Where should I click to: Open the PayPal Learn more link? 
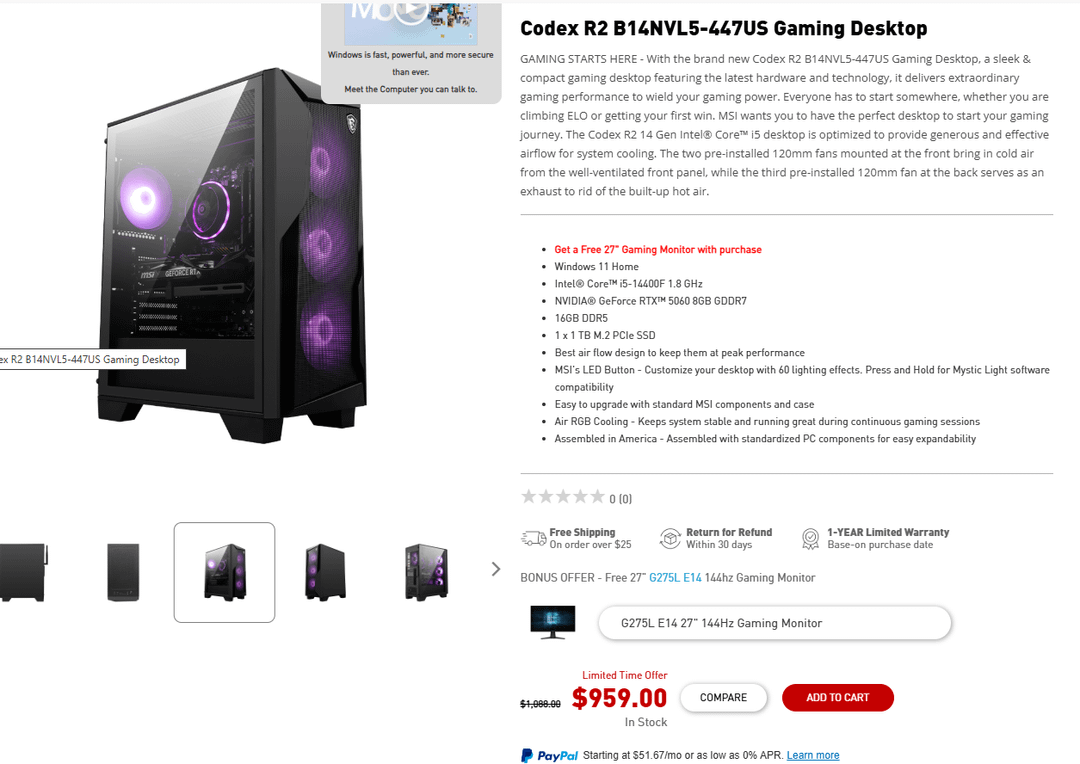tap(813, 755)
